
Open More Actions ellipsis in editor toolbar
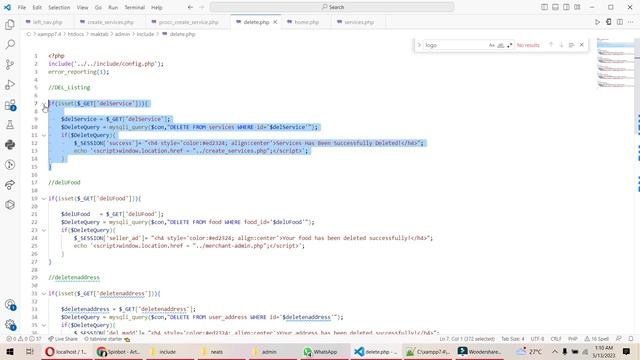pos(631,22)
